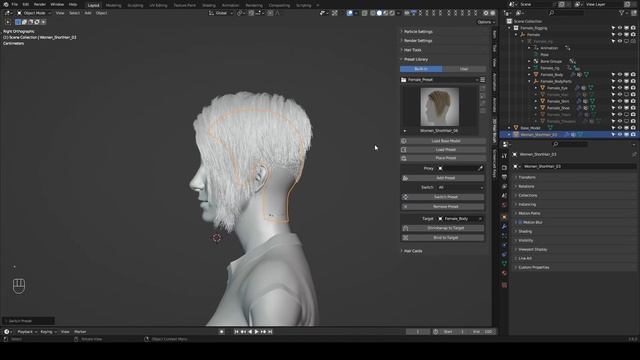640x360 pixels.
Task: Toggle eye visibility for Female_Body
Action: click(x=620, y=75)
